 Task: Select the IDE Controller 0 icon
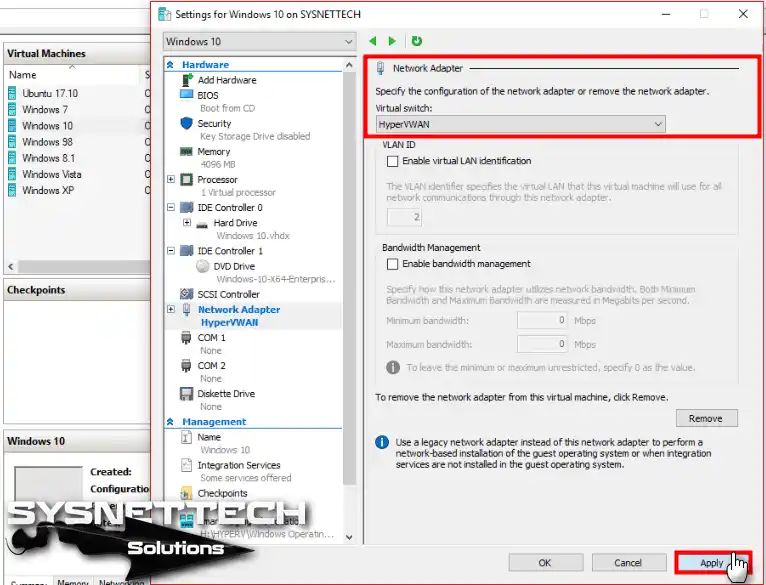click(x=187, y=208)
